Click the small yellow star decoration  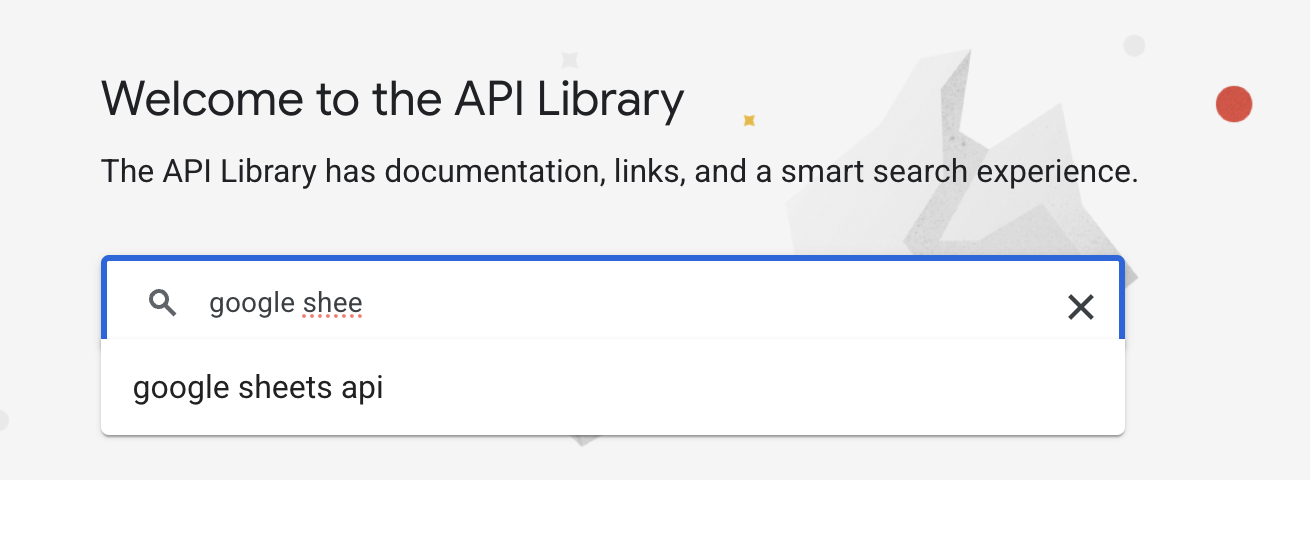pyautogui.click(x=748, y=120)
